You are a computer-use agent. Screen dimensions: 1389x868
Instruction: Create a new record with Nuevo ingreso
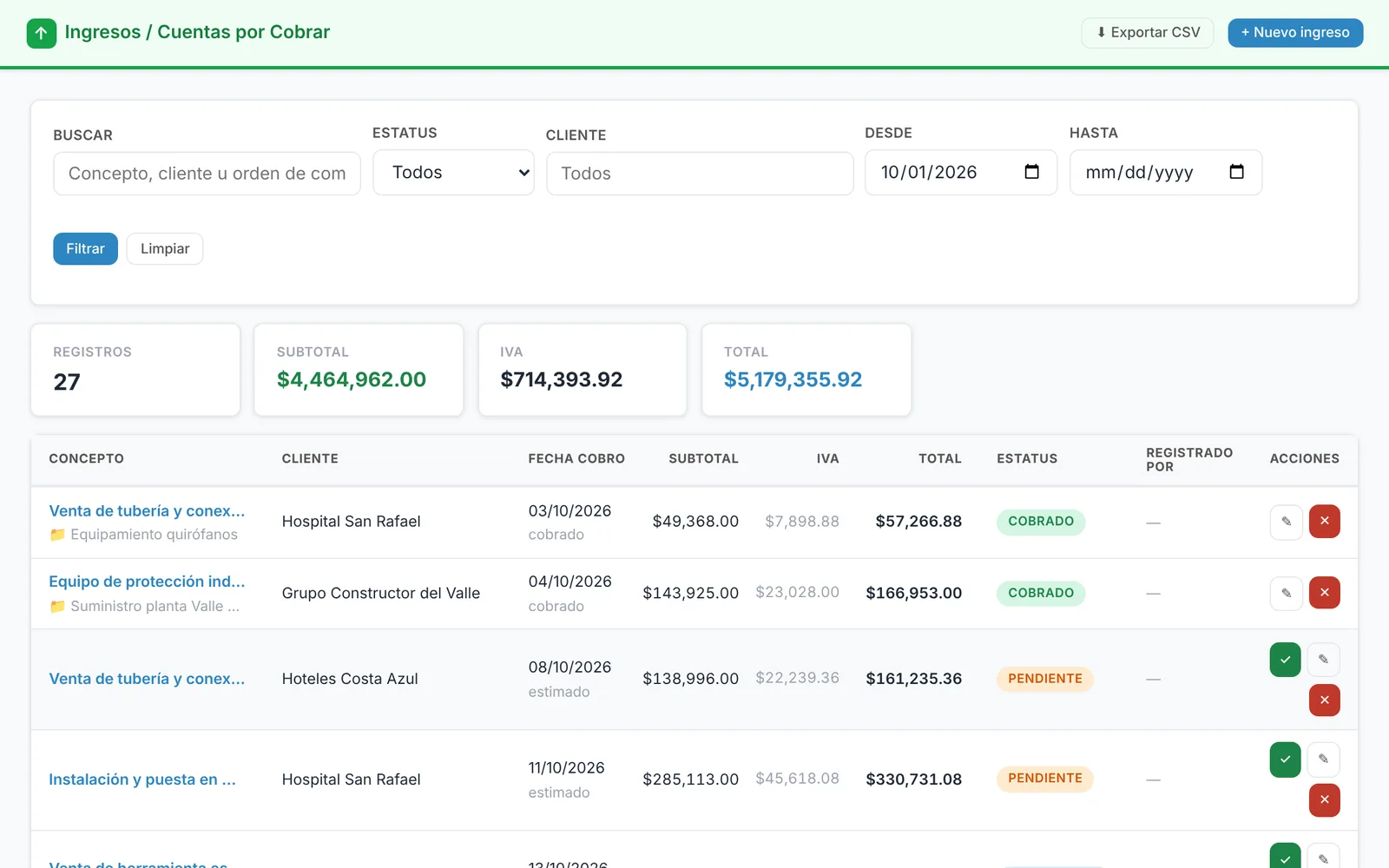pyautogui.click(x=1295, y=33)
